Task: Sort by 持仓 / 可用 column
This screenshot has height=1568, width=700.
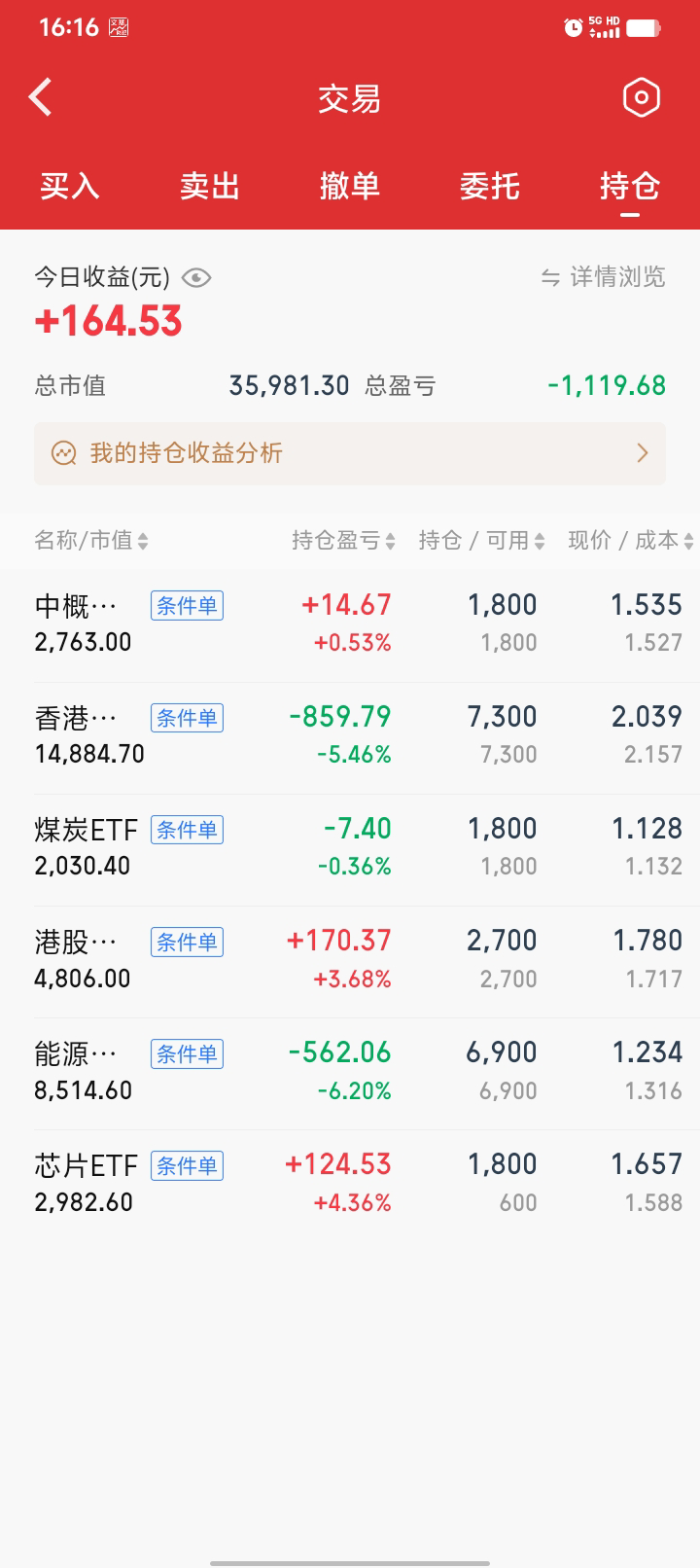Action: [x=481, y=541]
